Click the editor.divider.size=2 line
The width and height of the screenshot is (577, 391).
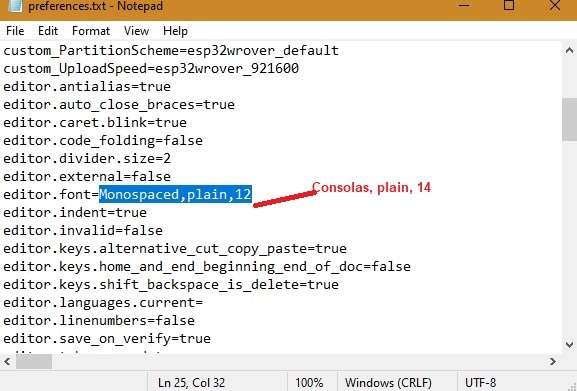[87, 159]
